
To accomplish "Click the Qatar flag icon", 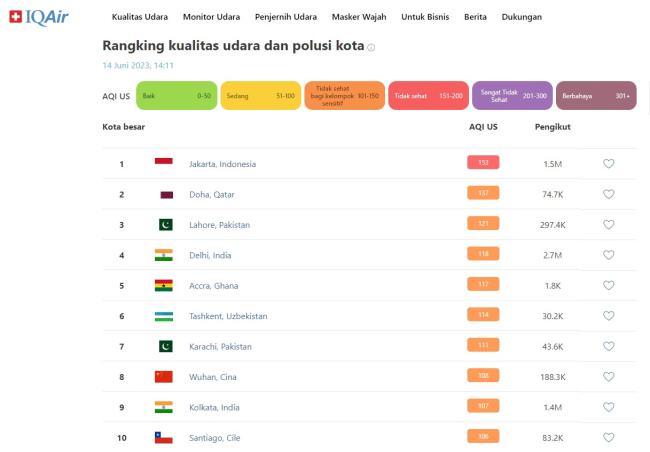I will click(163, 194).
